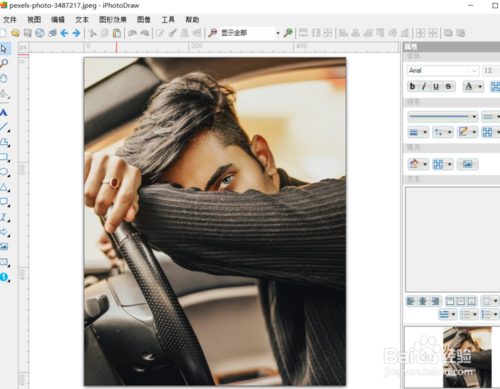Toggle center text alignment

click(423, 301)
